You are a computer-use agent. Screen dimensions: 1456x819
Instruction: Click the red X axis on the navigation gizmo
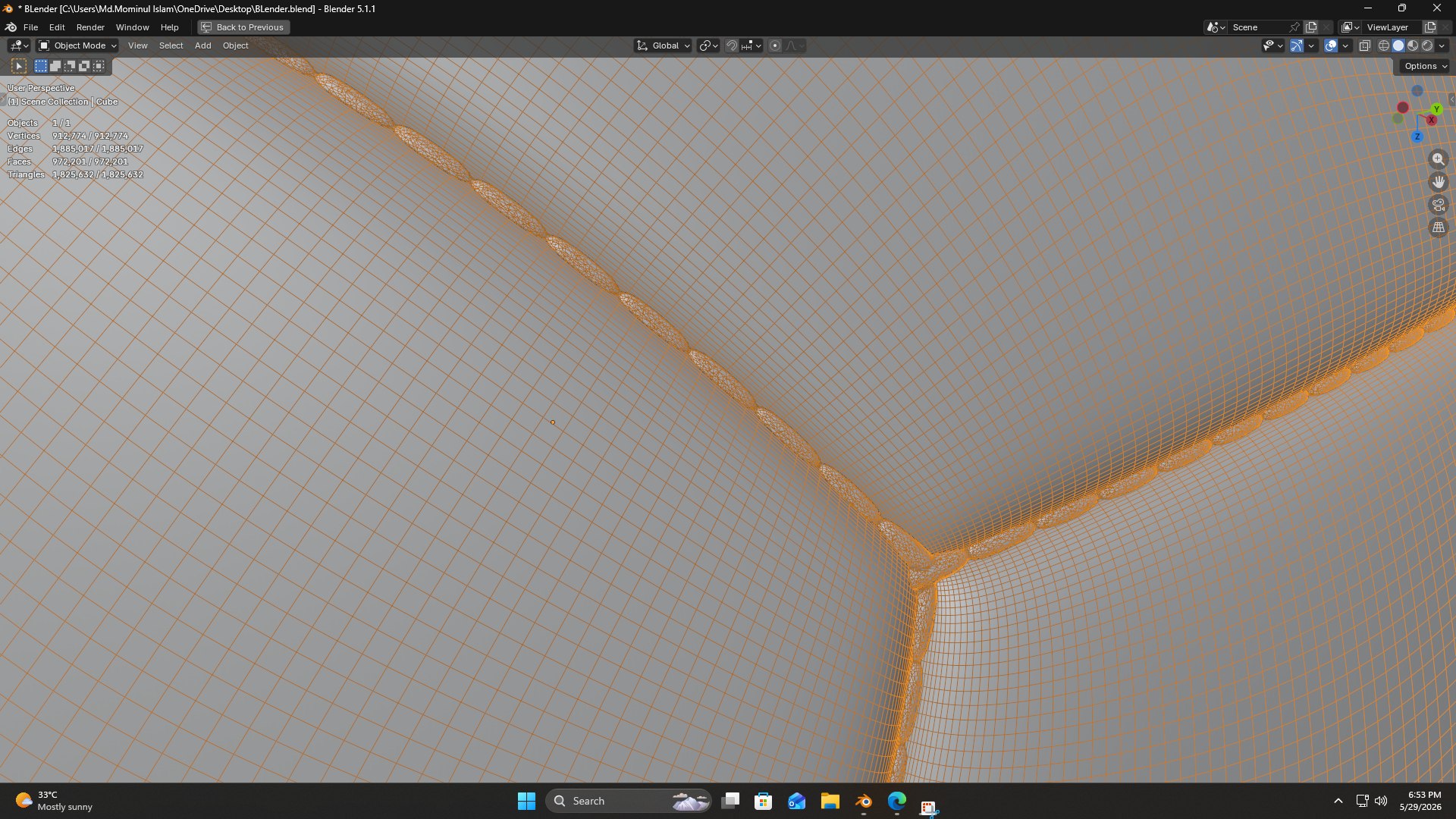tap(1432, 120)
